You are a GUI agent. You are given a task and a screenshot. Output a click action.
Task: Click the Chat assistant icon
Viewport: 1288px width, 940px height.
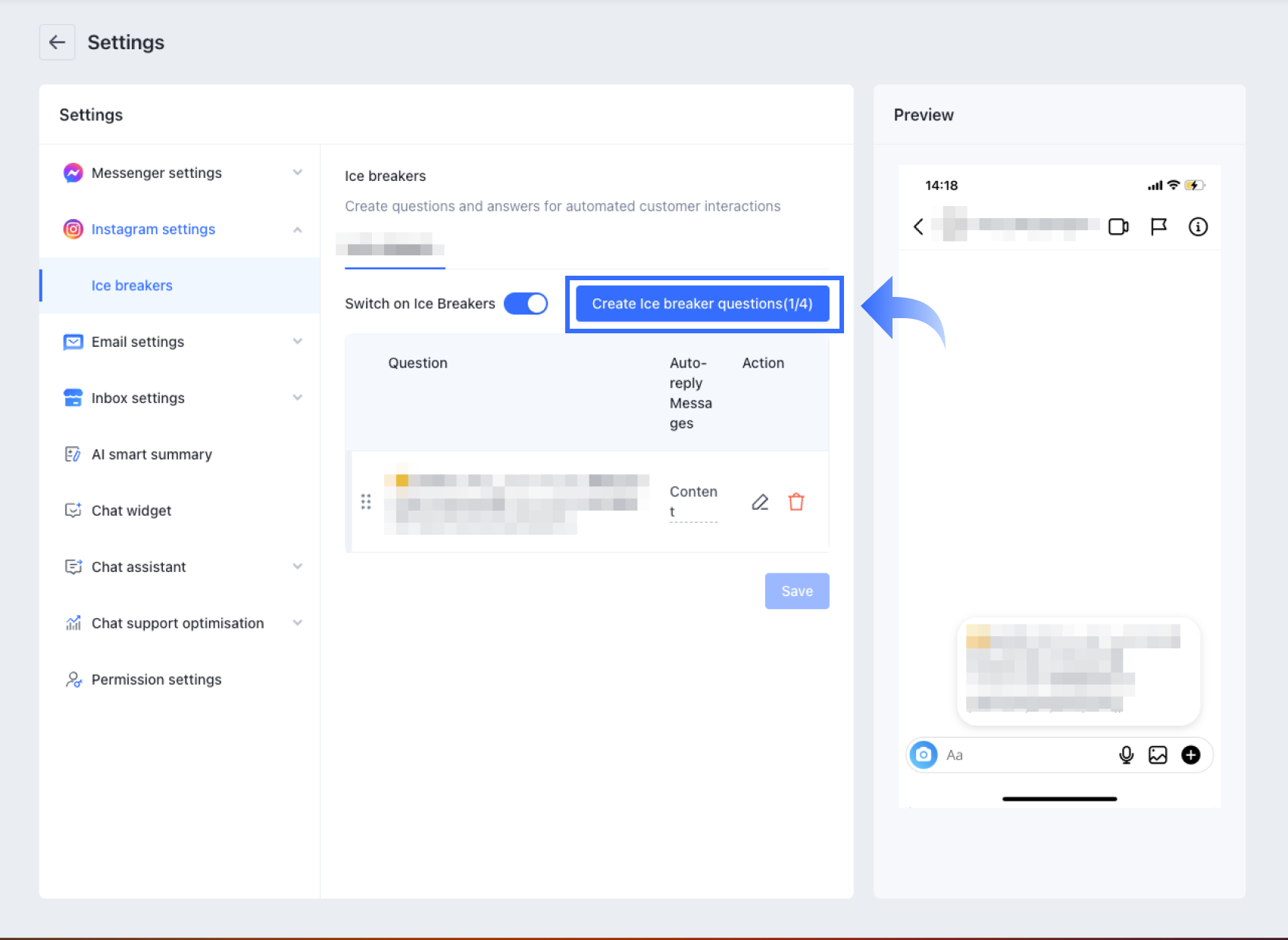[73, 567]
